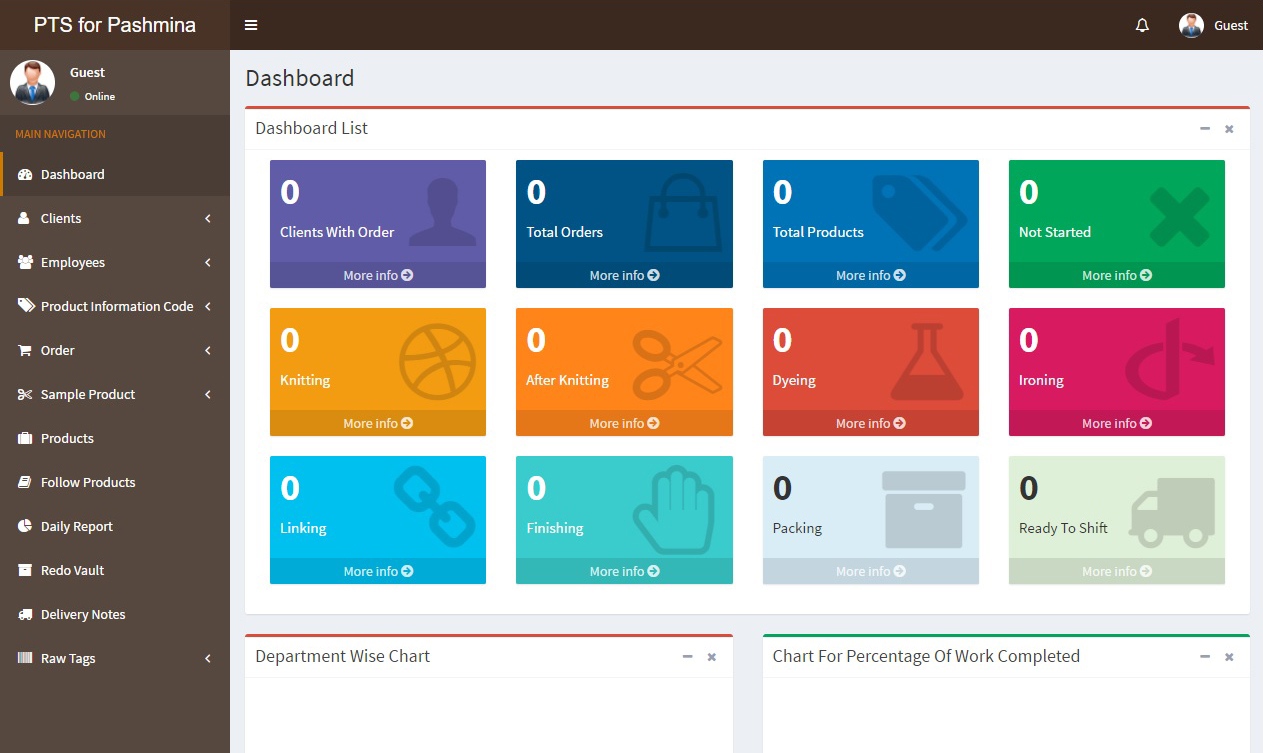Open the Guest user menu in header
The image size is (1263, 753).
tap(1214, 25)
